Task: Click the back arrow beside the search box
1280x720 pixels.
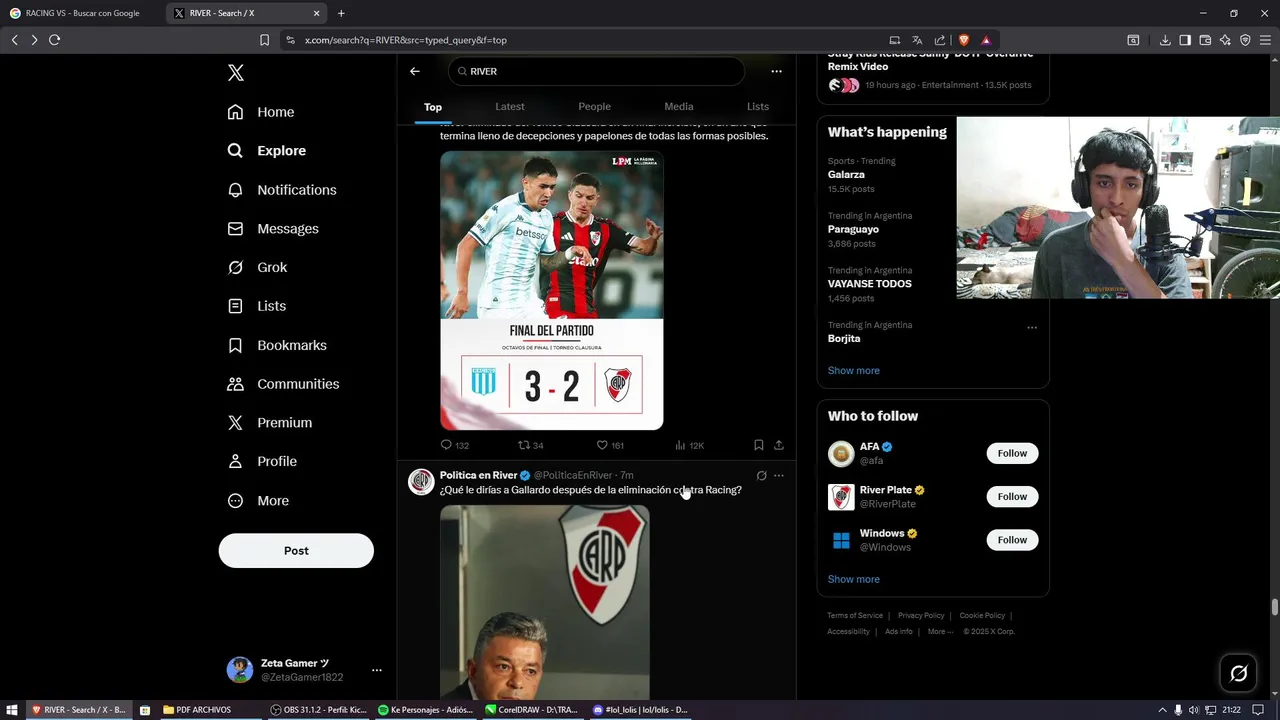Action: [x=414, y=71]
